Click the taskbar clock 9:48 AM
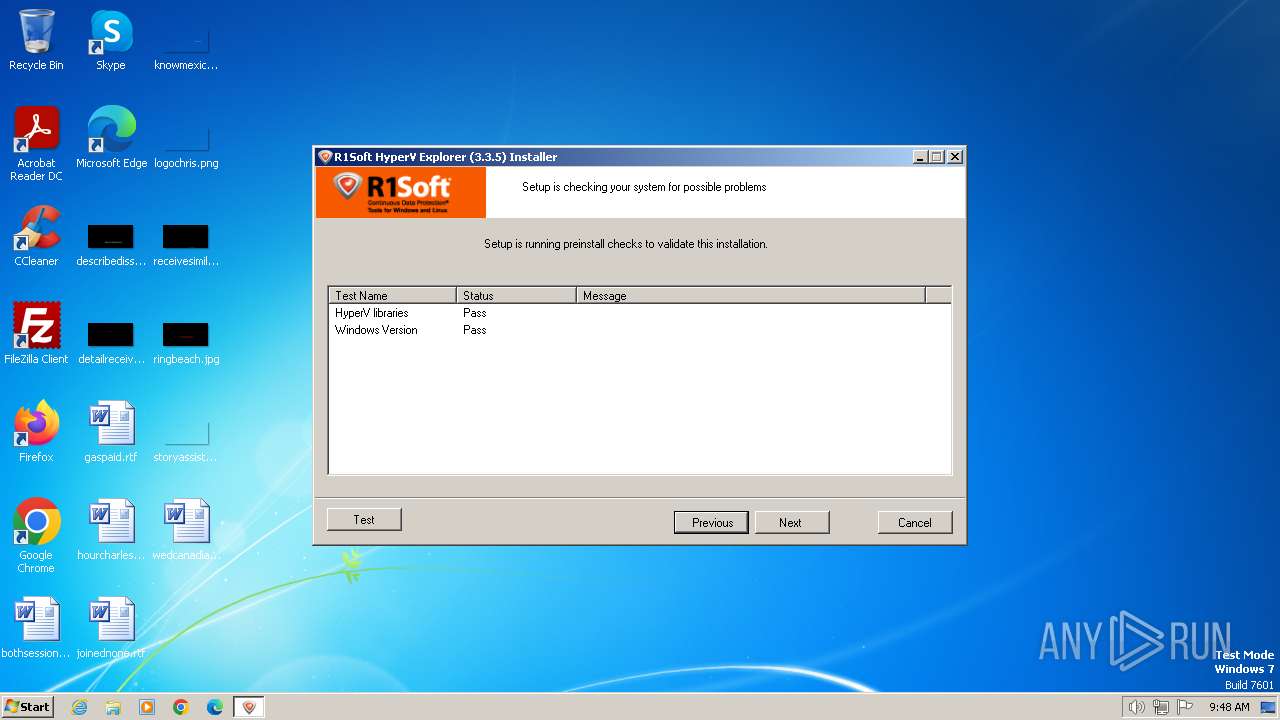Image resolution: width=1280 pixels, height=720 pixels. 1229,707
